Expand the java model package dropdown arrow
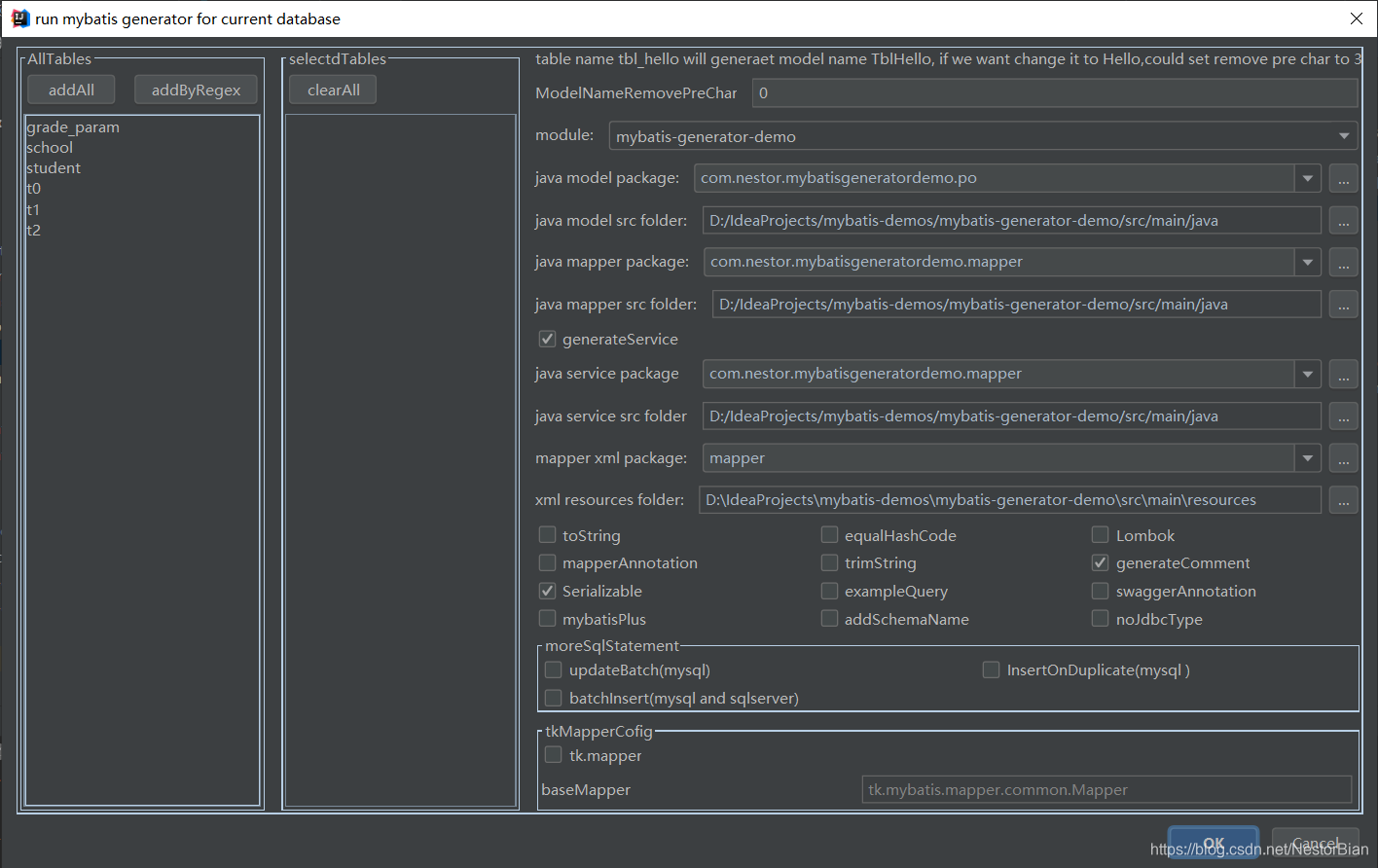This screenshot has width=1378, height=868. [1308, 178]
